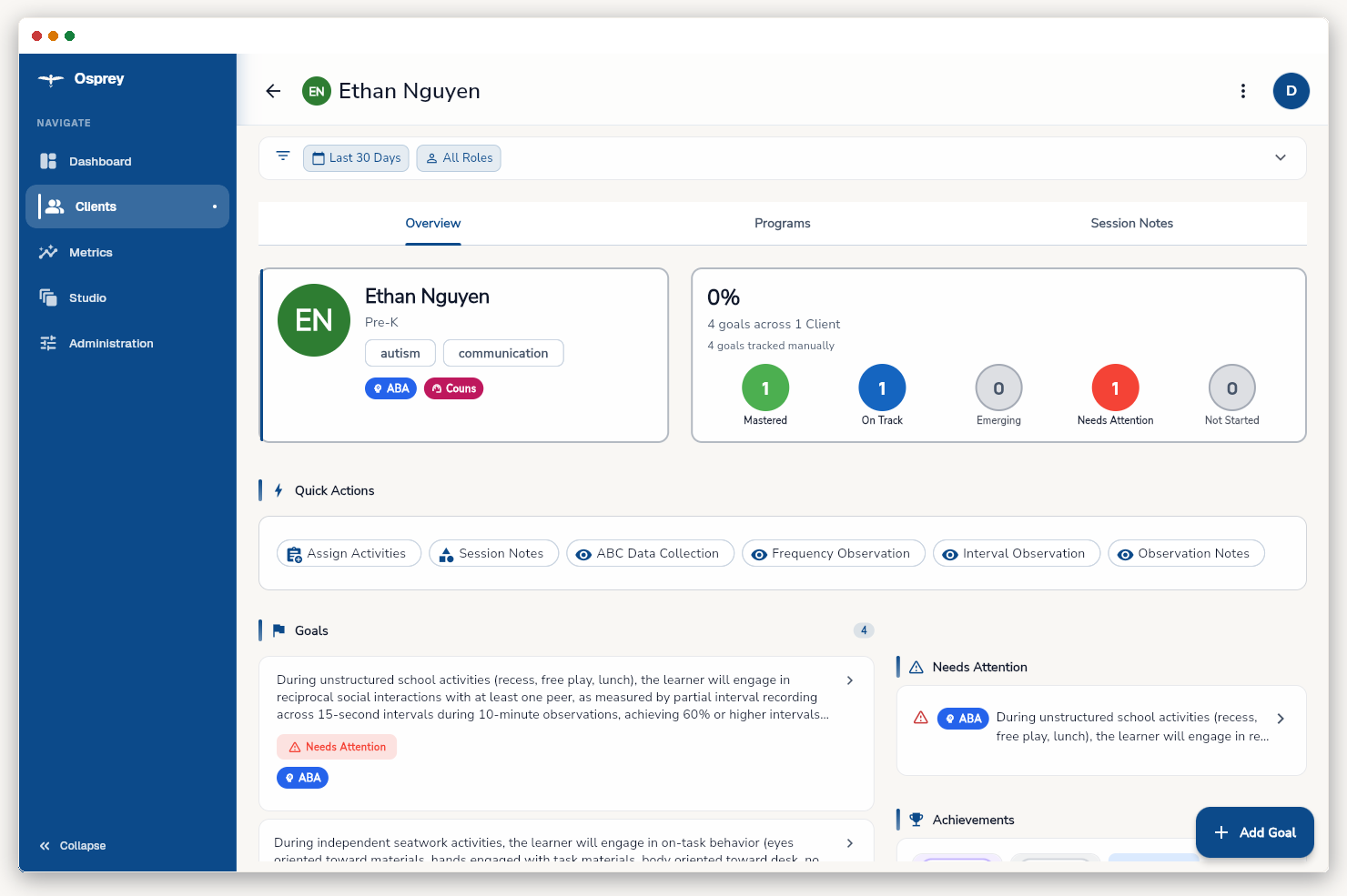This screenshot has width=1347, height=896.
Task: Select the Emerging count circle
Action: tap(998, 388)
